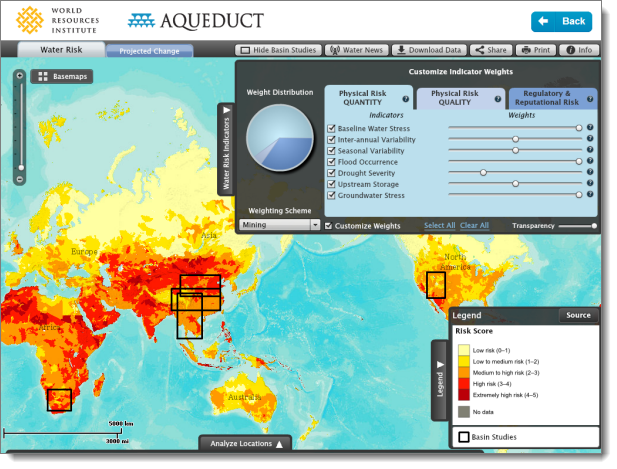Open help for Upstream Storage indicator
The height and width of the screenshot is (469, 617).
tap(590, 183)
